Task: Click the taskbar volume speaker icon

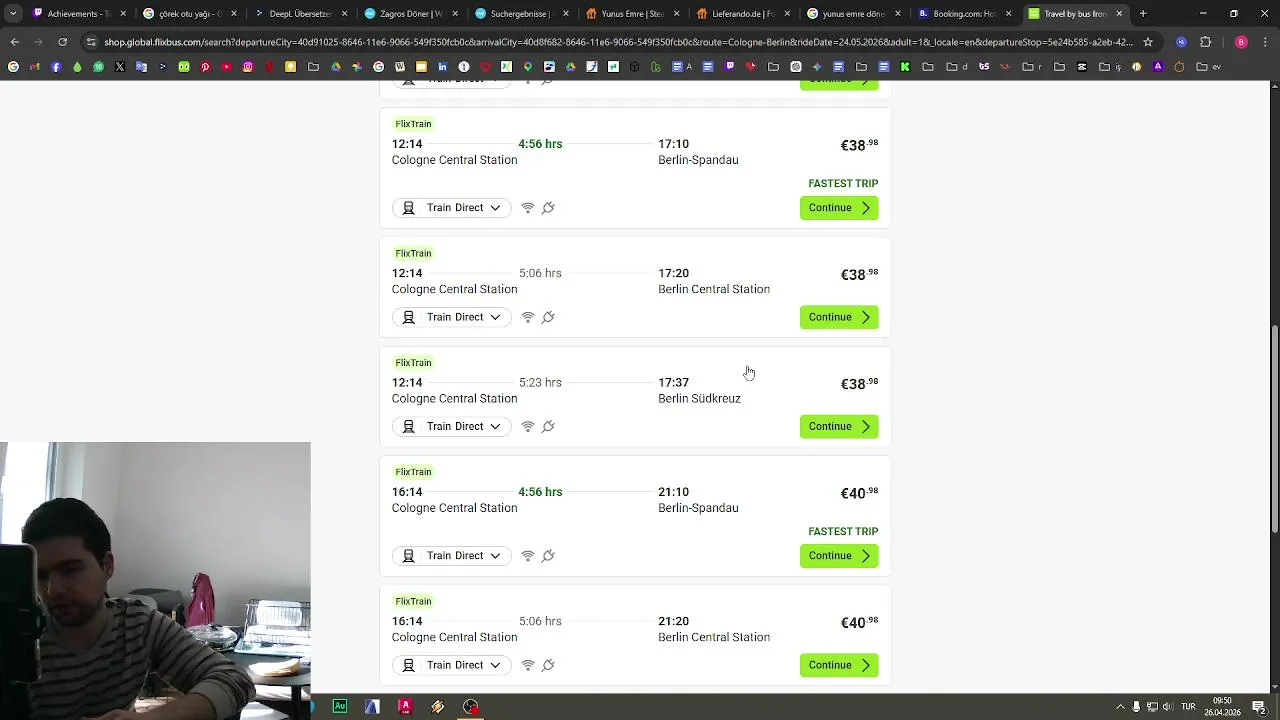Action: click(1167, 707)
